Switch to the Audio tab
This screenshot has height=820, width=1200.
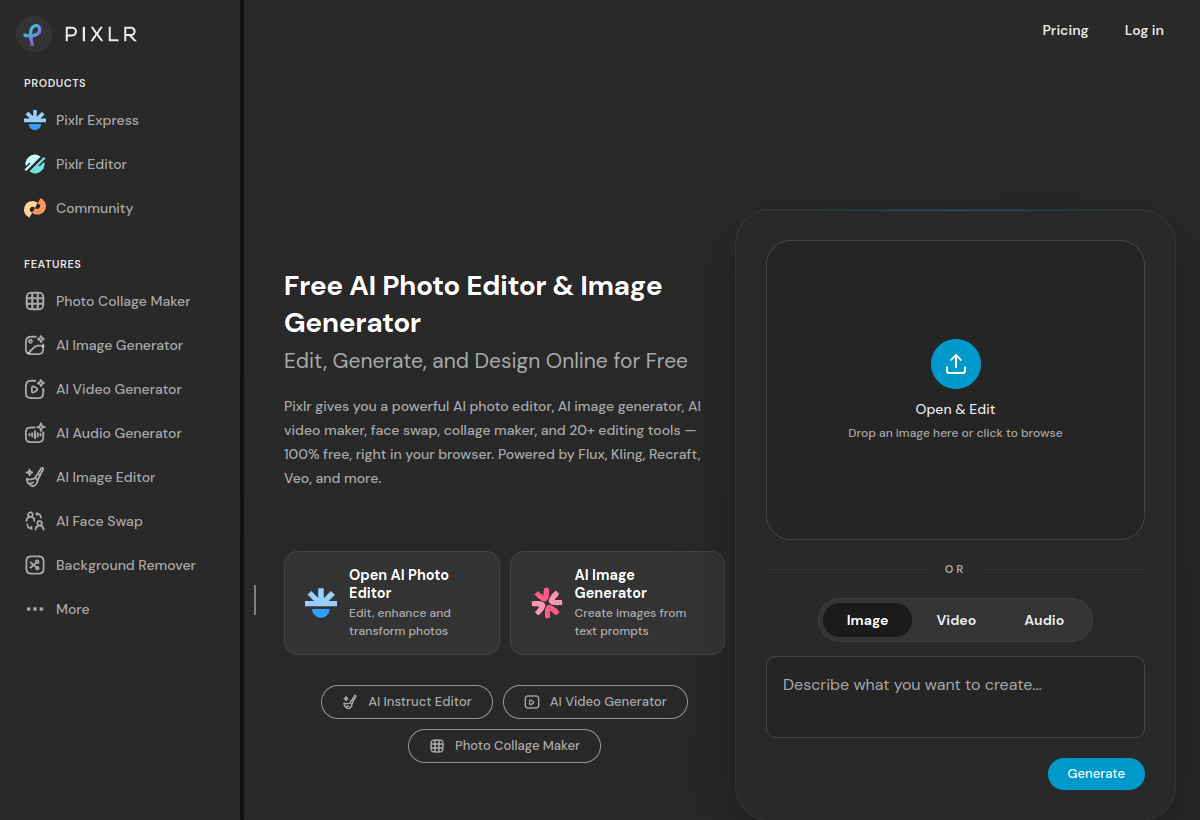(x=1044, y=620)
